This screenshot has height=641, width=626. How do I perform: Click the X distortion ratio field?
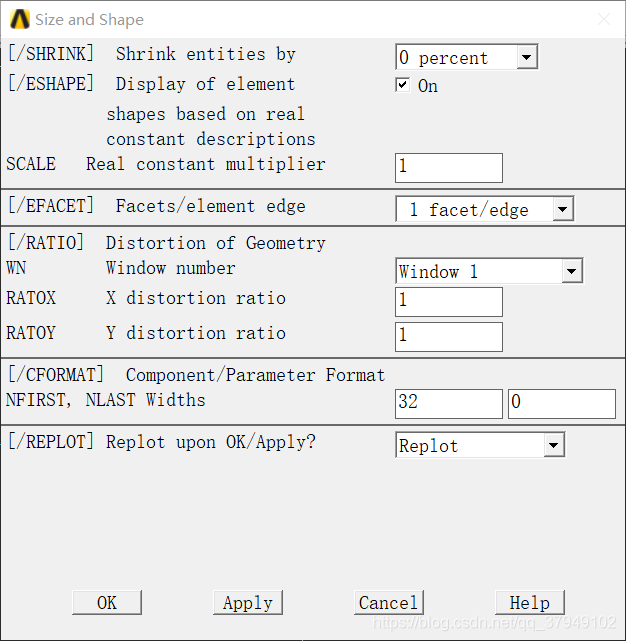[x=449, y=301]
